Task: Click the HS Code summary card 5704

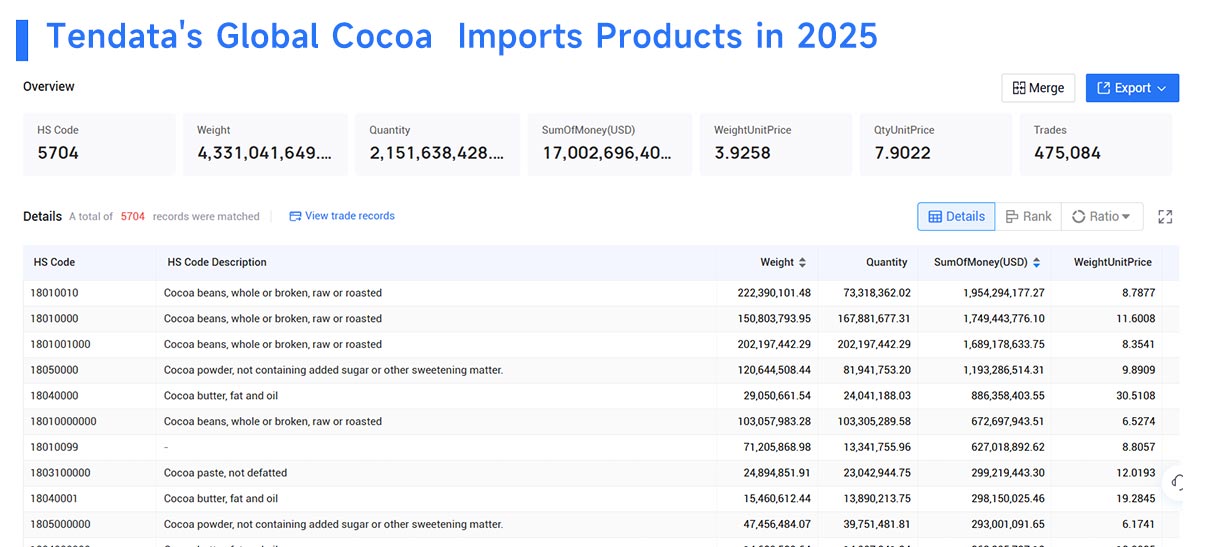Action: (x=99, y=144)
